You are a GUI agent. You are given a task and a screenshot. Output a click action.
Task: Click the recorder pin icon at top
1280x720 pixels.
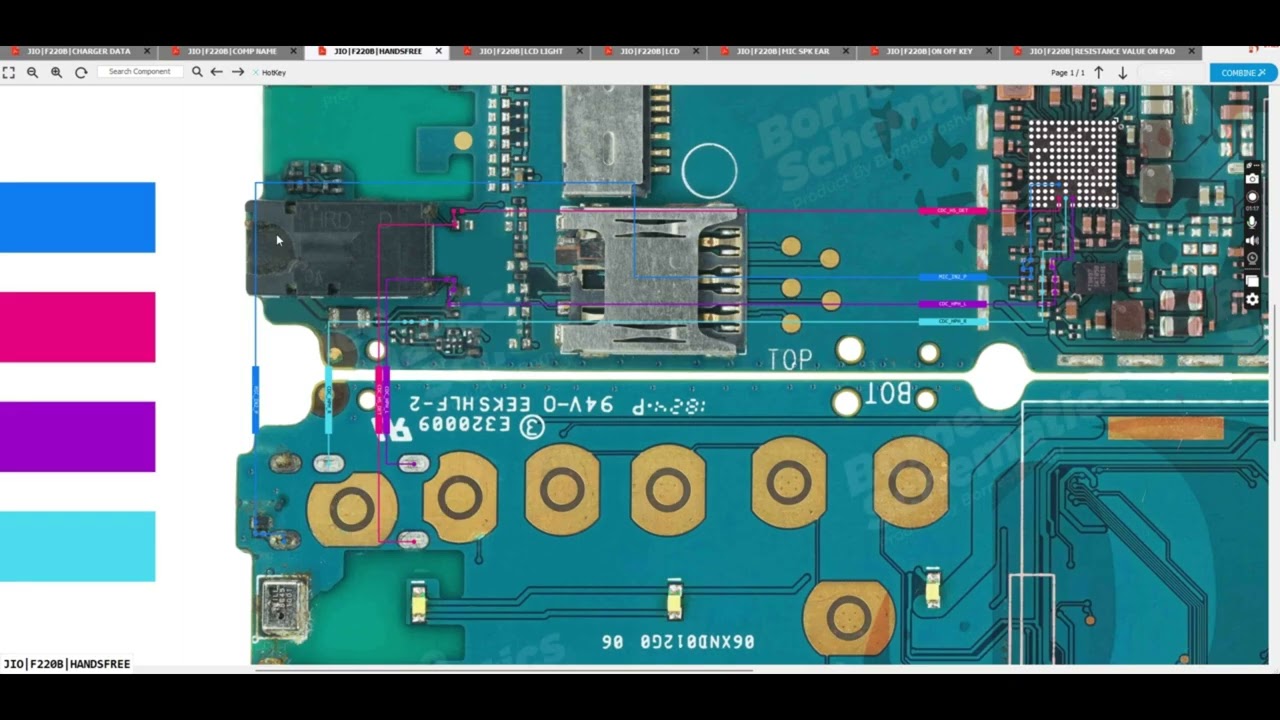[x=1249, y=166]
